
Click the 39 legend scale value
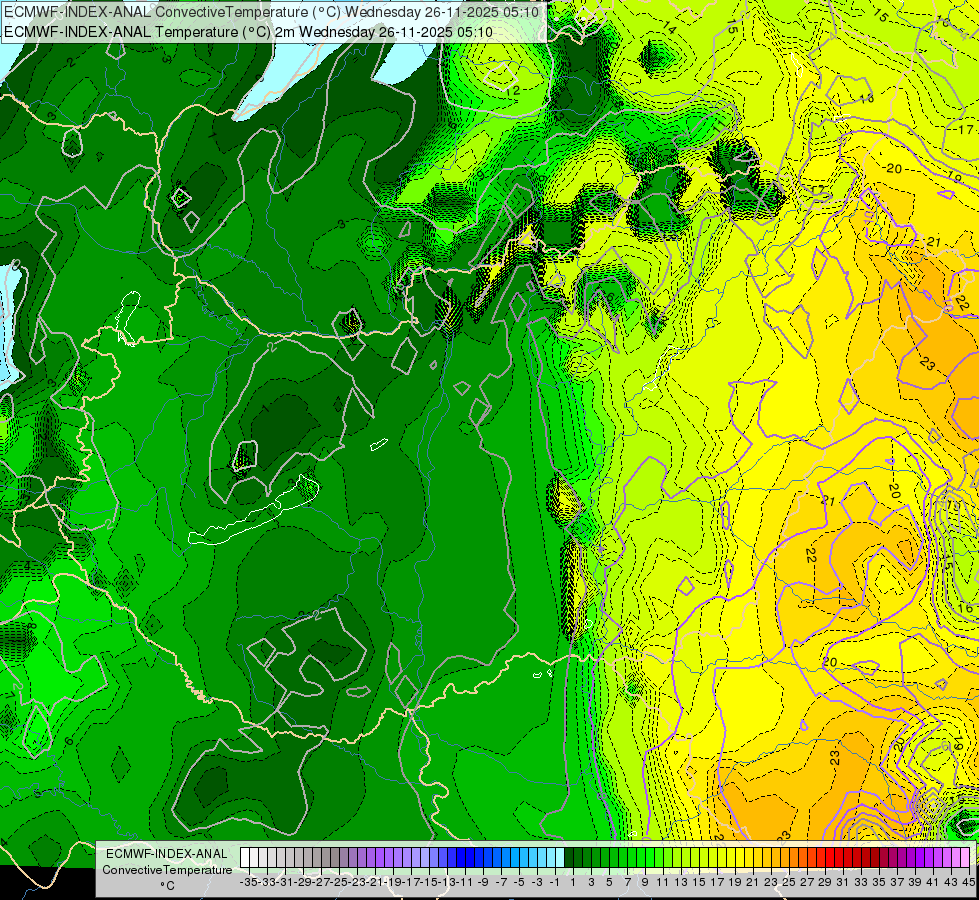click(914, 883)
